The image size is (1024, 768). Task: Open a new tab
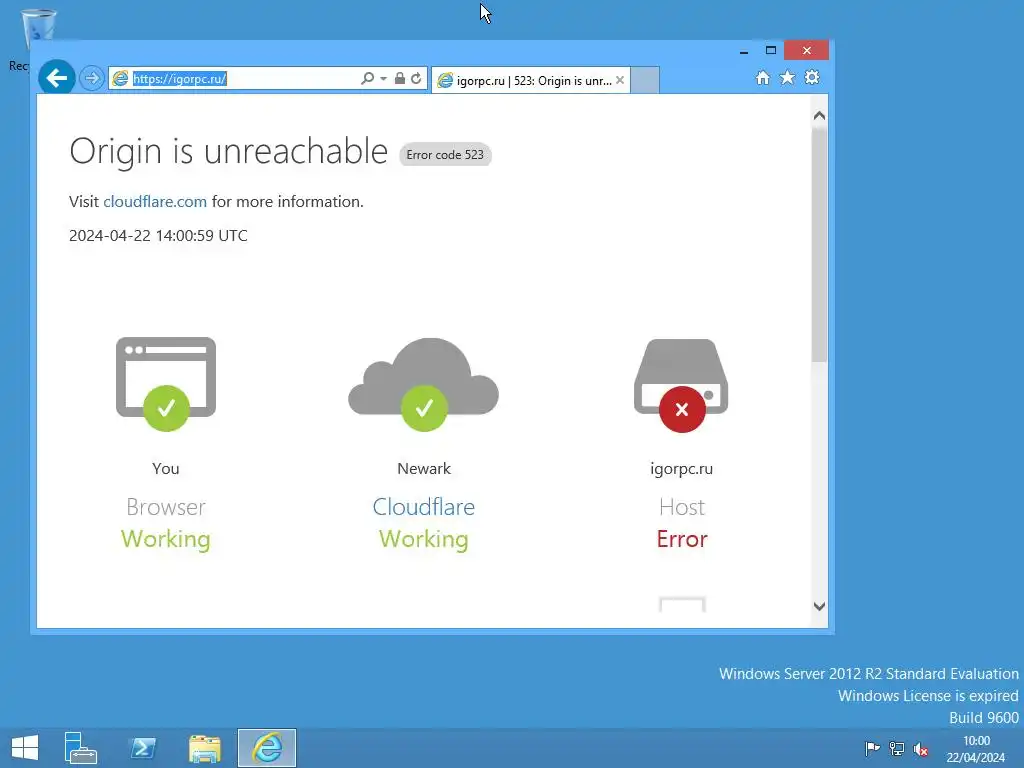click(x=645, y=80)
